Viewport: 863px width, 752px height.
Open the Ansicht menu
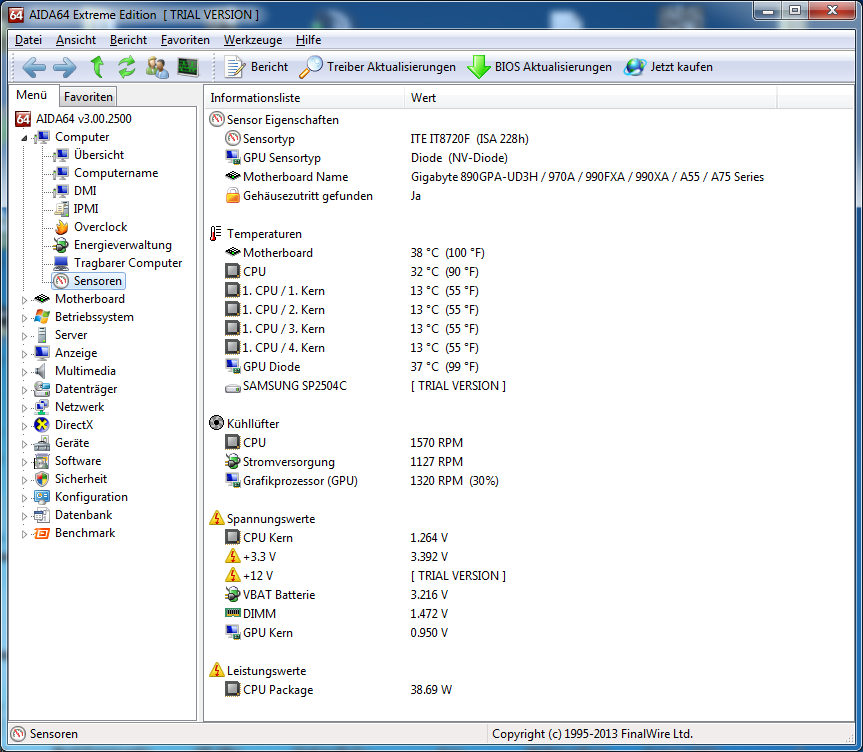point(76,40)
